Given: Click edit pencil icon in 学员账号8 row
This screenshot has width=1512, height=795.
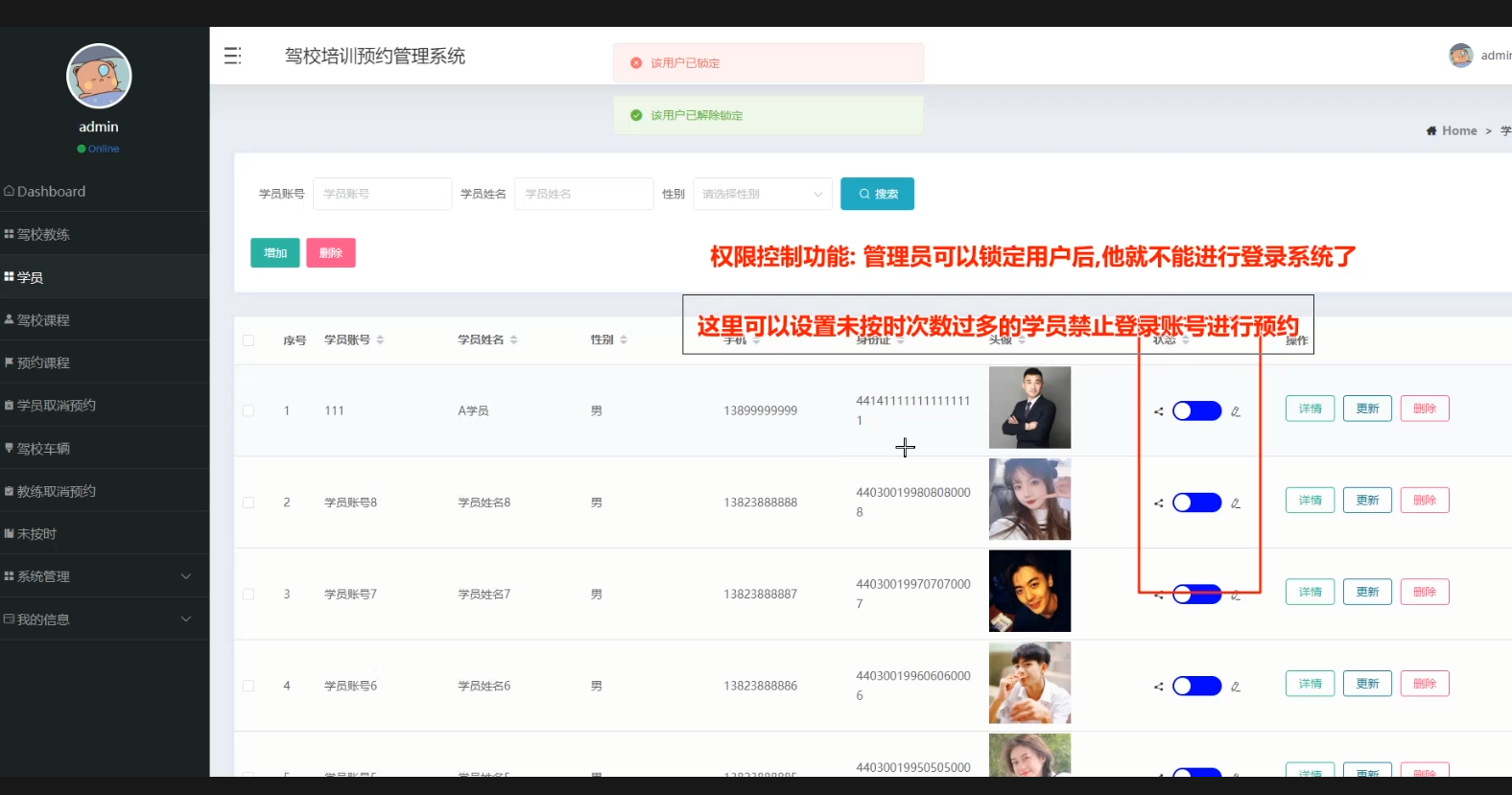Looking at the screenshot, I should 1236,503.
